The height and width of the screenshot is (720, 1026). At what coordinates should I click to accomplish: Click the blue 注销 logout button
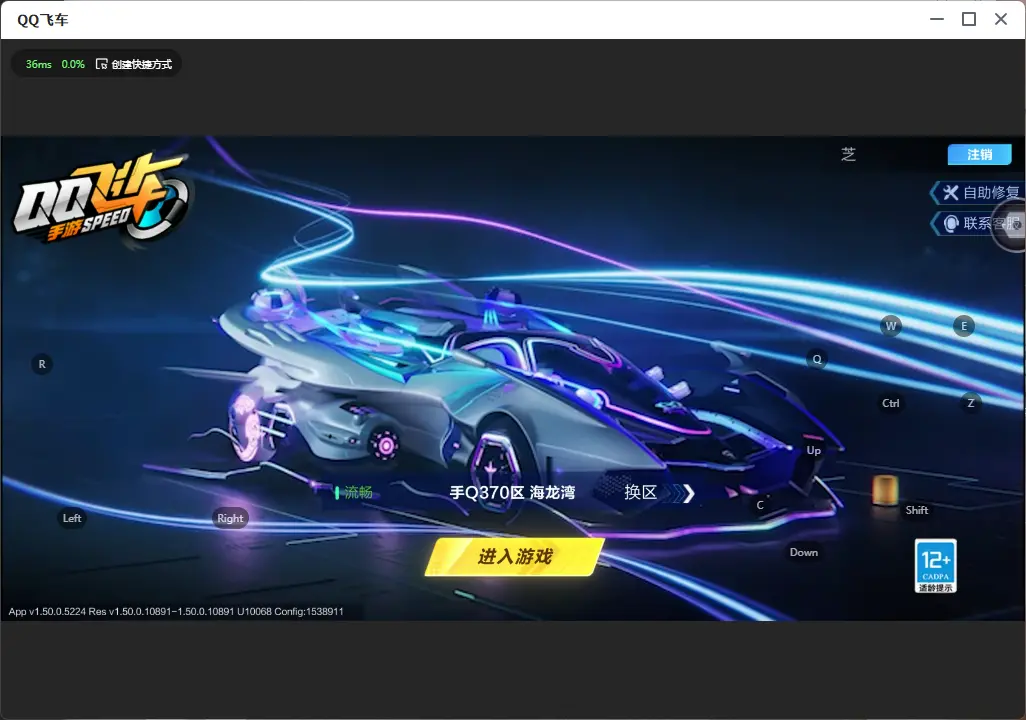coord(980,154)
